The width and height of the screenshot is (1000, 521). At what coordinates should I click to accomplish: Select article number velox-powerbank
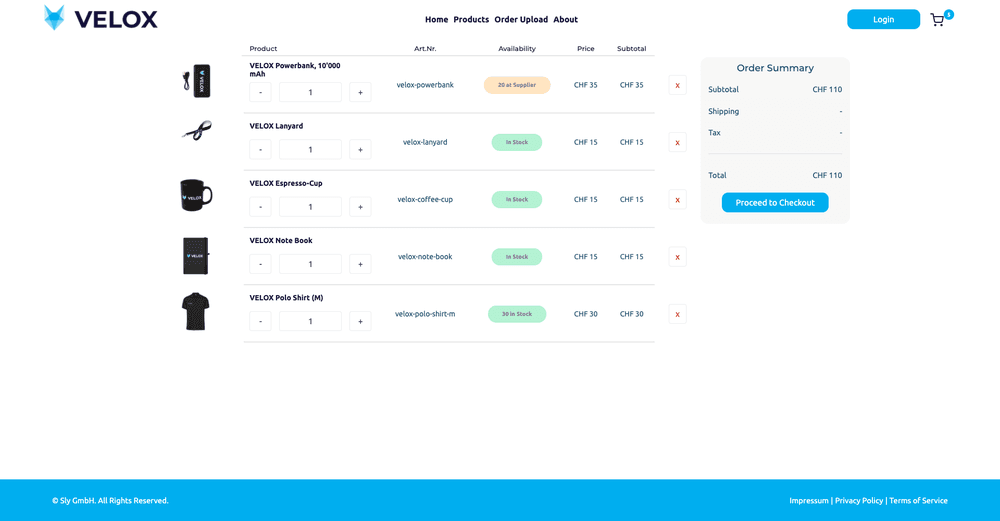click(425, 85)
